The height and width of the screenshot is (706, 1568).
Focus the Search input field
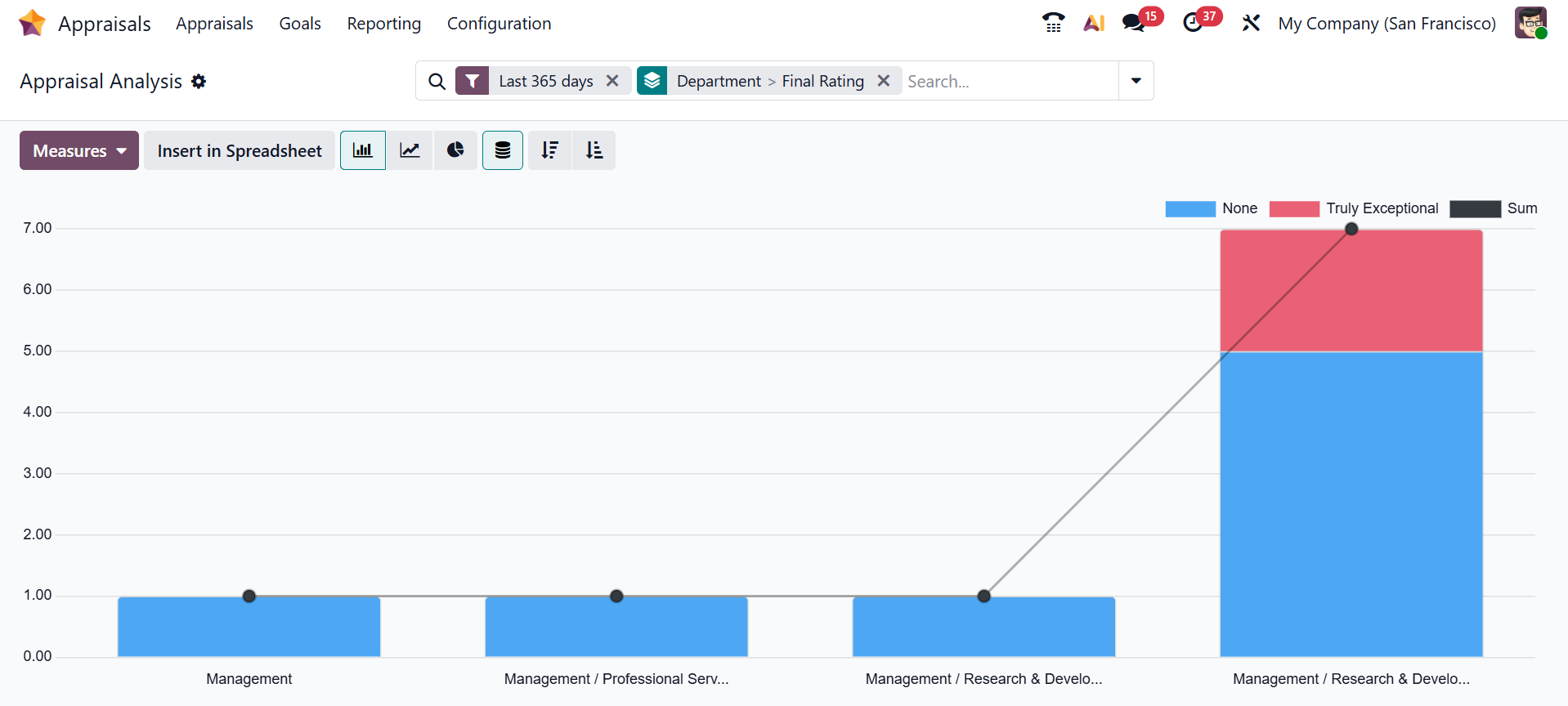[x=1009, y=81]
